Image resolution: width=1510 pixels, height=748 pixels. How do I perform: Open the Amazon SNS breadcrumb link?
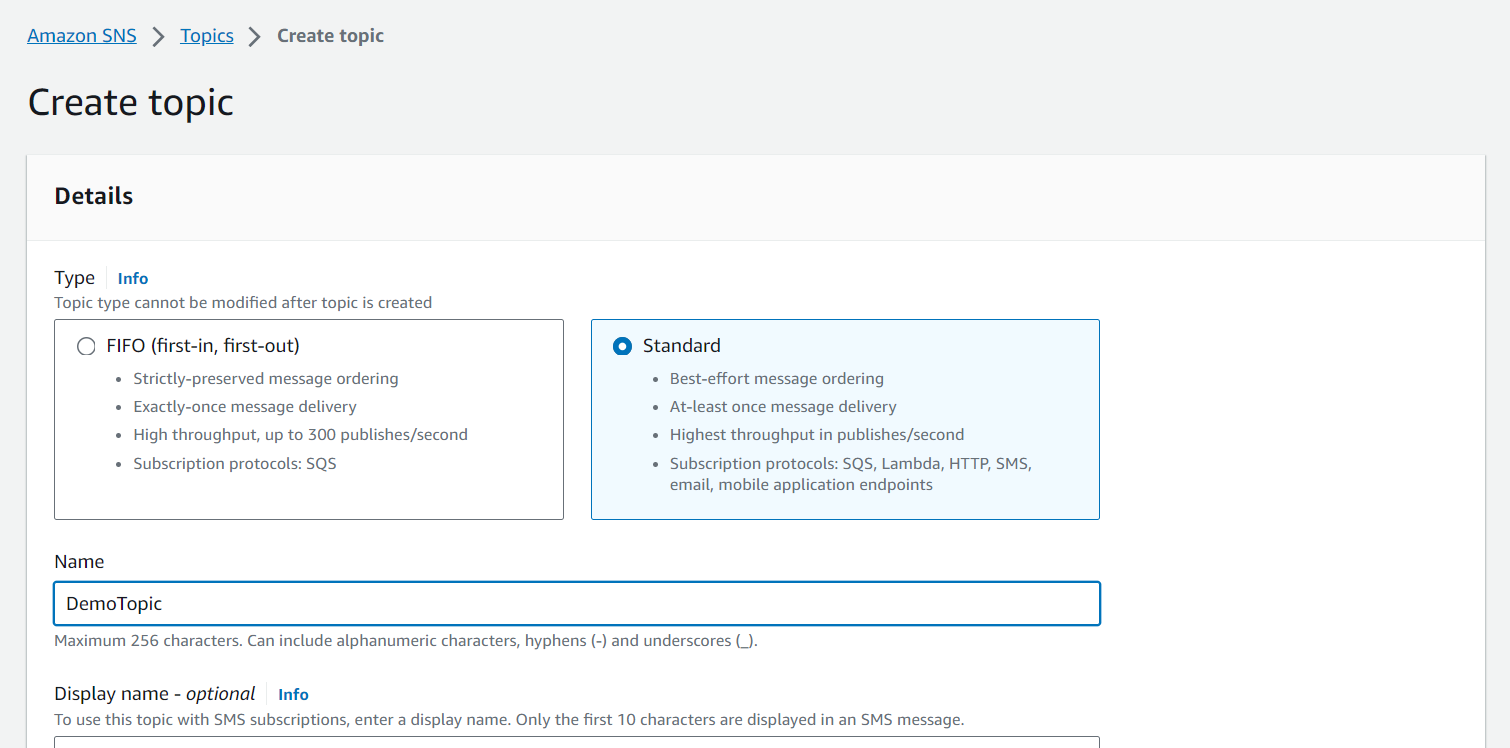(x=82, y=36)
